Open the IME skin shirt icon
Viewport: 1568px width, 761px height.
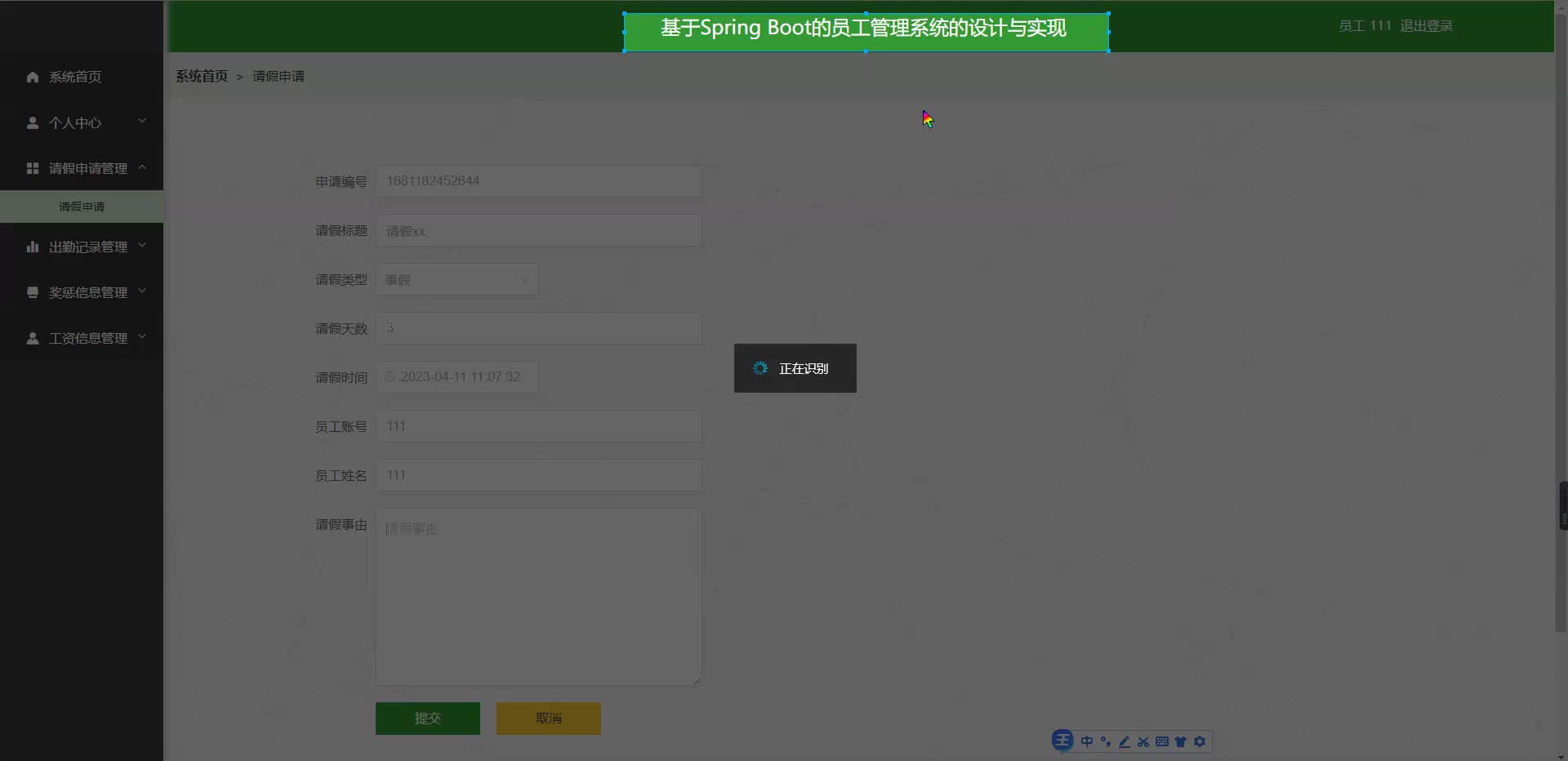click(1181, 741)
